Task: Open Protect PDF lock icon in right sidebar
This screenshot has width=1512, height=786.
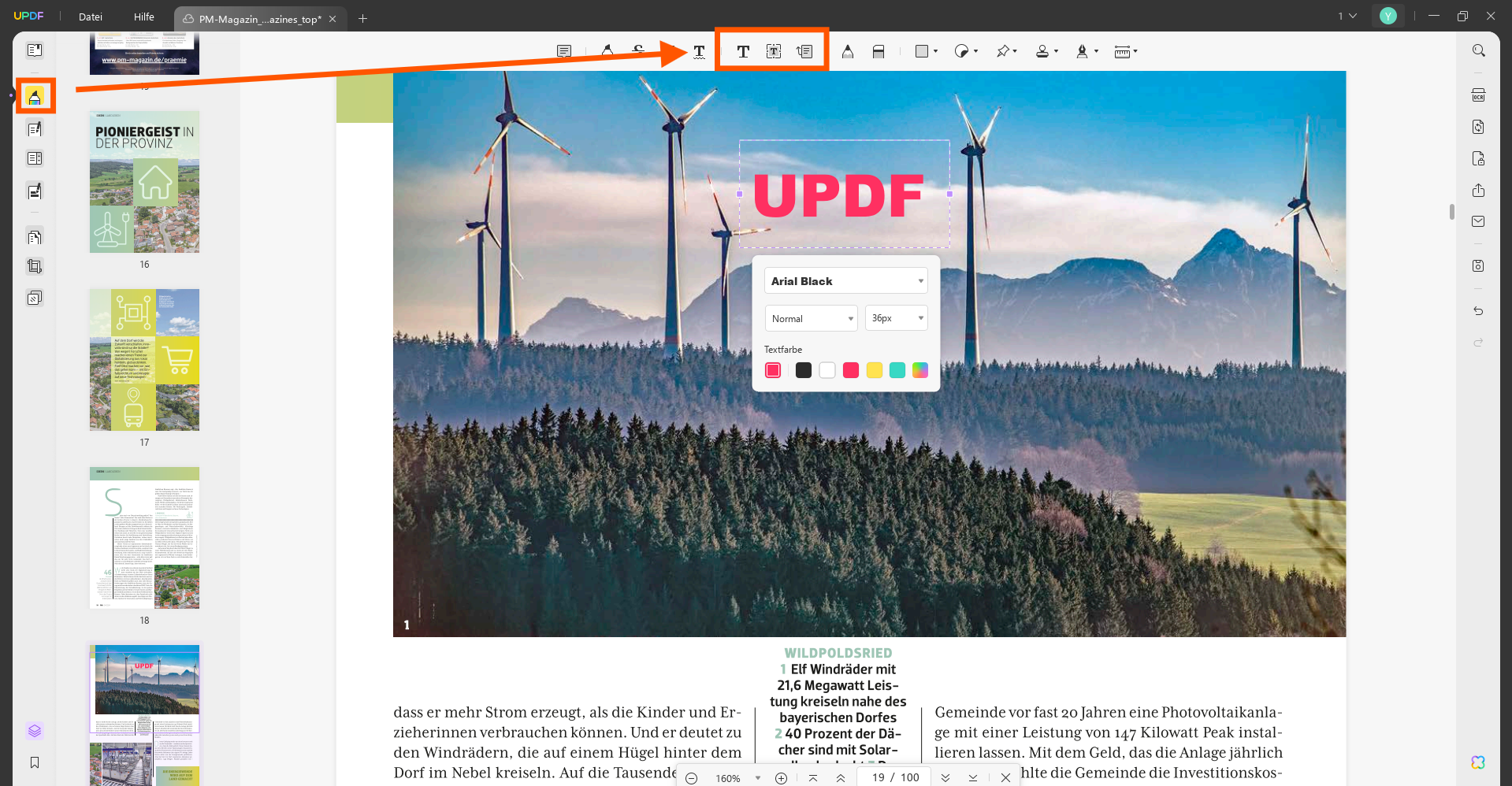Action: [1479, 159]
